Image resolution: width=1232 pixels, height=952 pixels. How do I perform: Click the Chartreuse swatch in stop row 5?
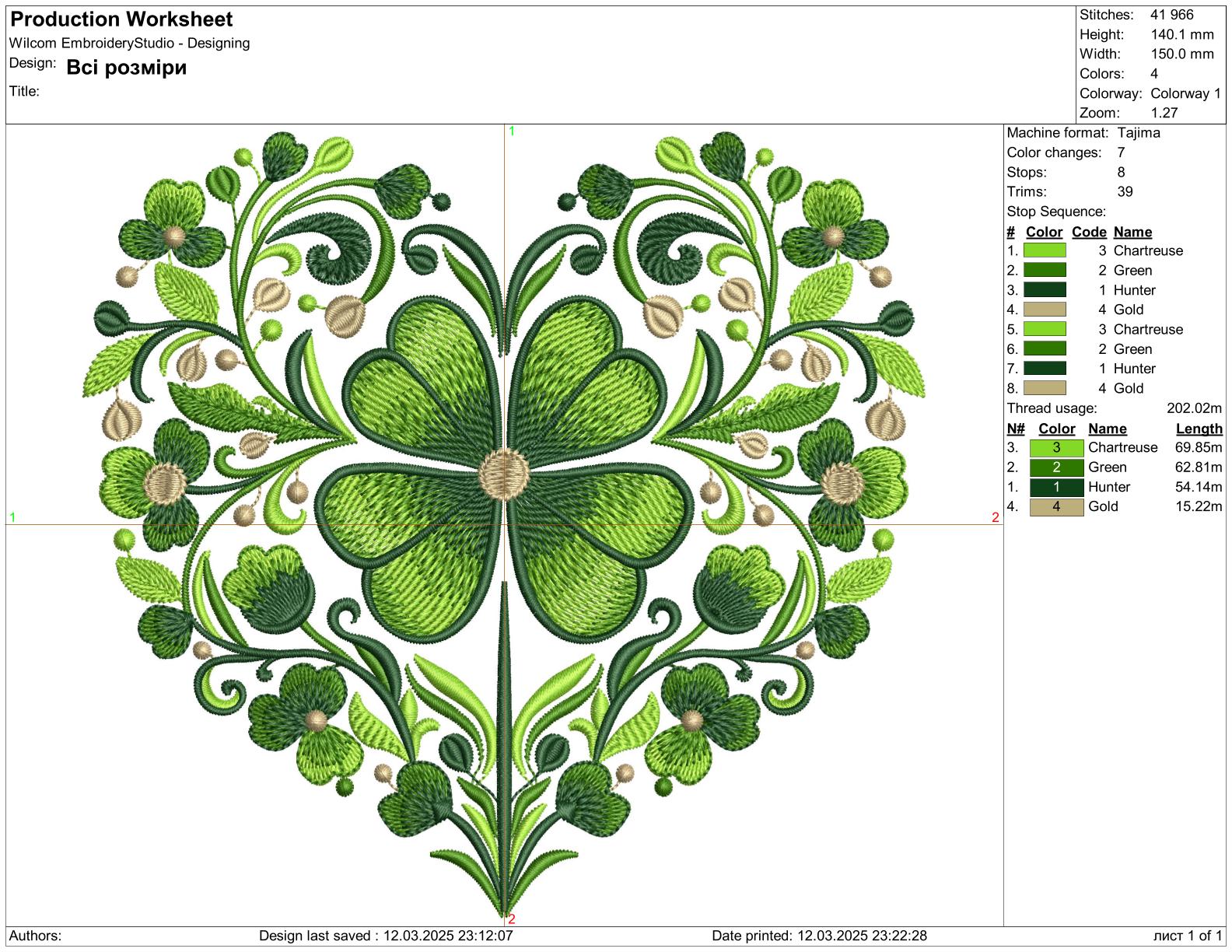click(1045, 329)
